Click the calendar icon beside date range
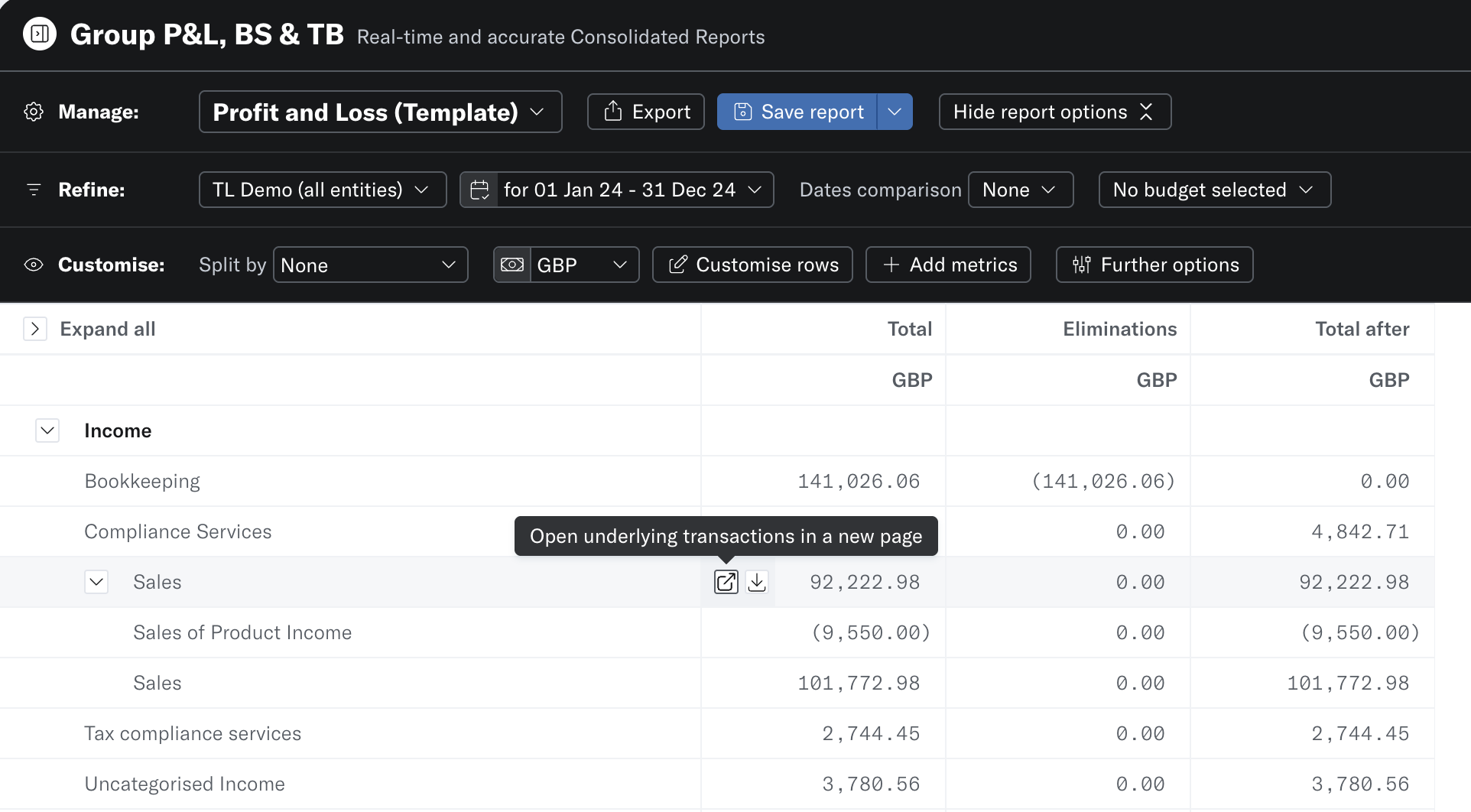Screen dimensions: 1471x812 (x=479, y=190)
